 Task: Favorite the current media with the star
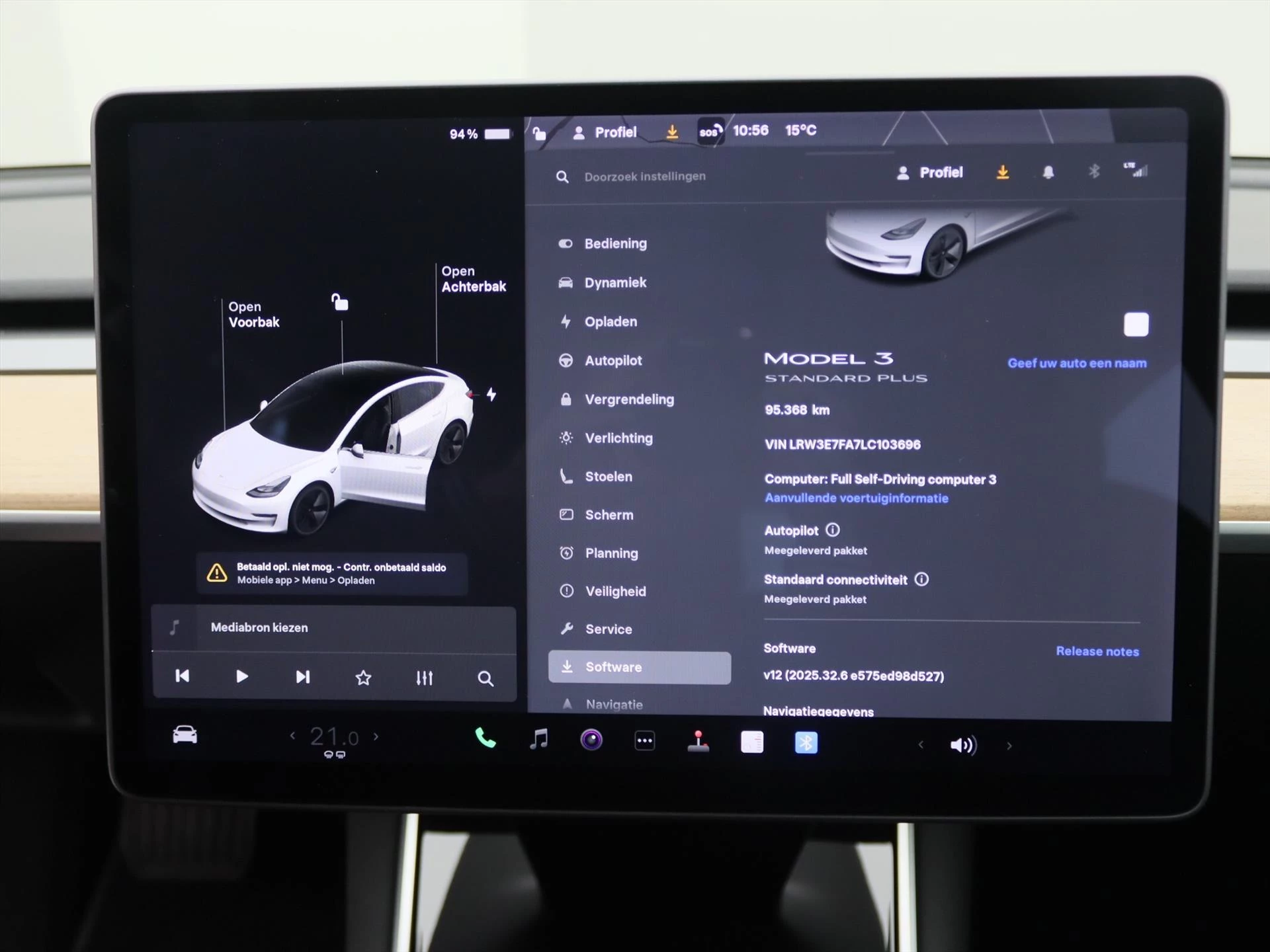click(363, 678)
